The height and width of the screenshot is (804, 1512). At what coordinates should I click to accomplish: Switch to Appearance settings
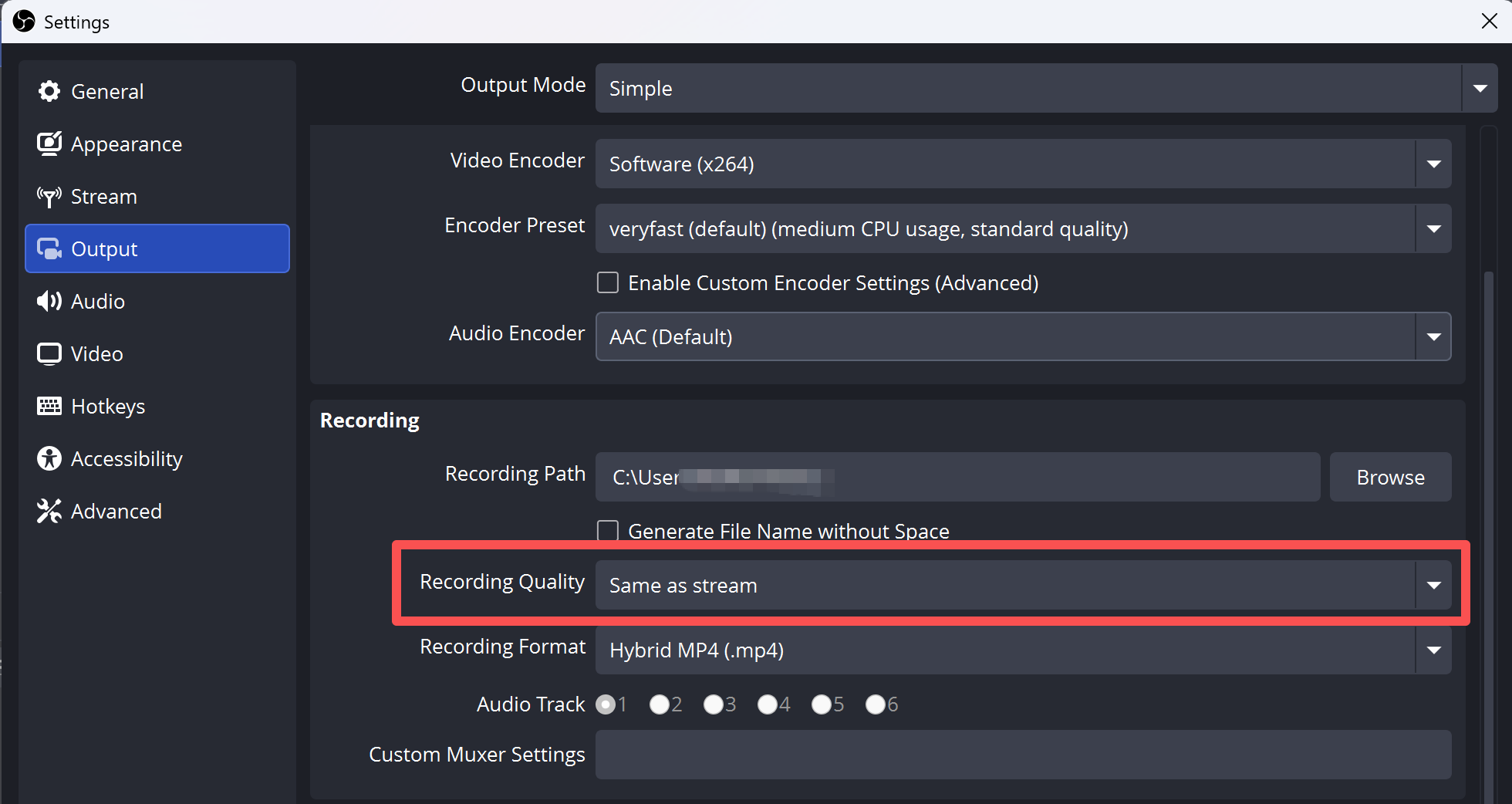coord(157,144)
